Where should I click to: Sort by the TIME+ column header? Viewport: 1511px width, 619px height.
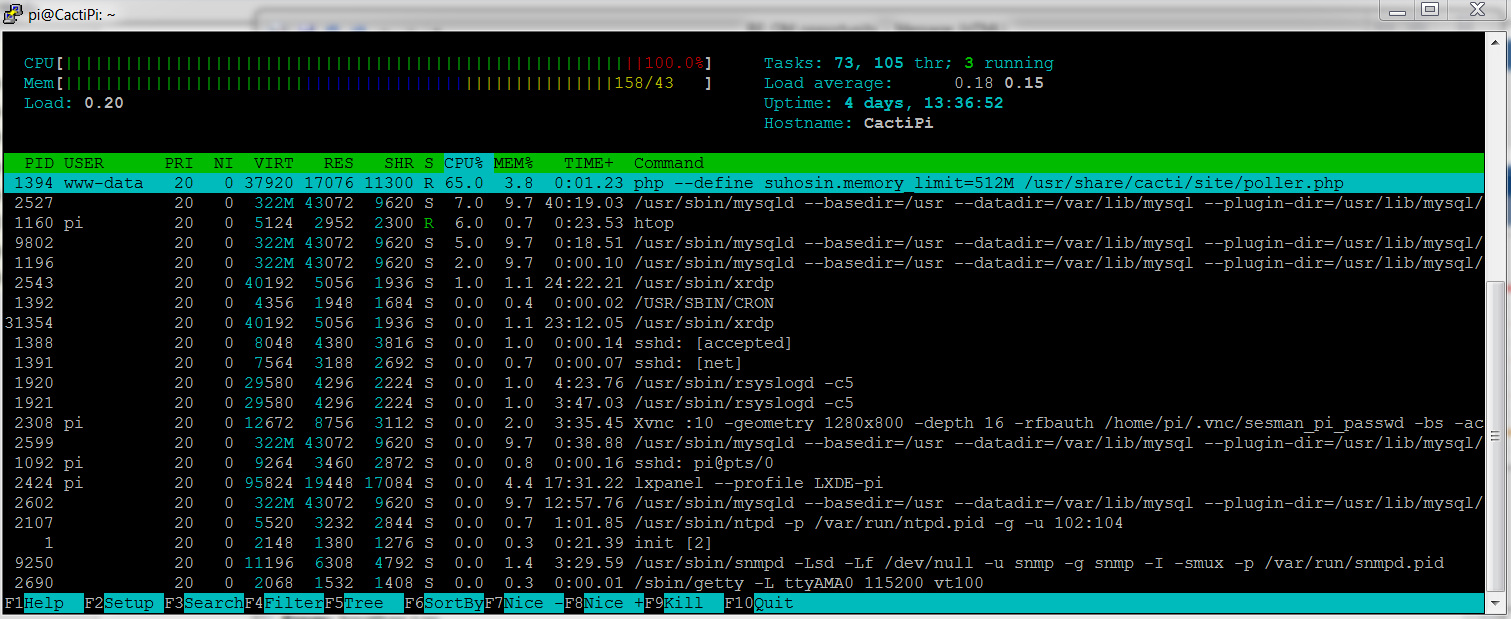click(x=588, y=163)
